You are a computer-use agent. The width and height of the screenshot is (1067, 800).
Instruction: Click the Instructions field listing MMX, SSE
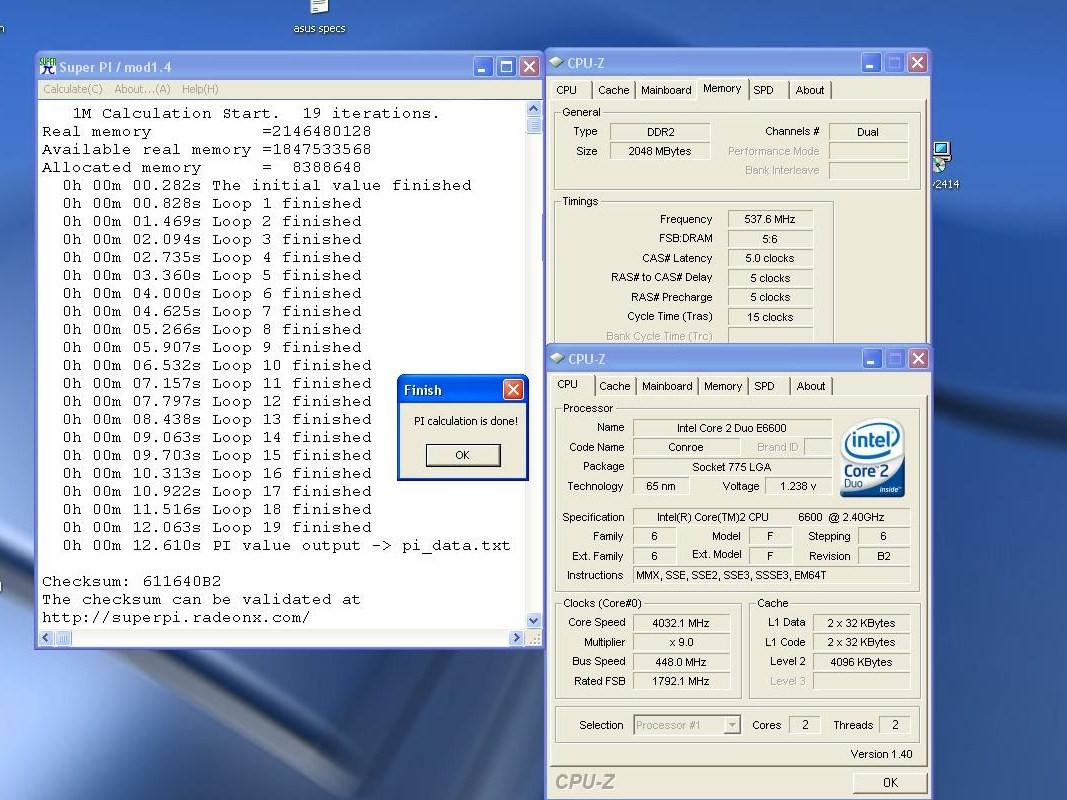(x=772, y=575)
